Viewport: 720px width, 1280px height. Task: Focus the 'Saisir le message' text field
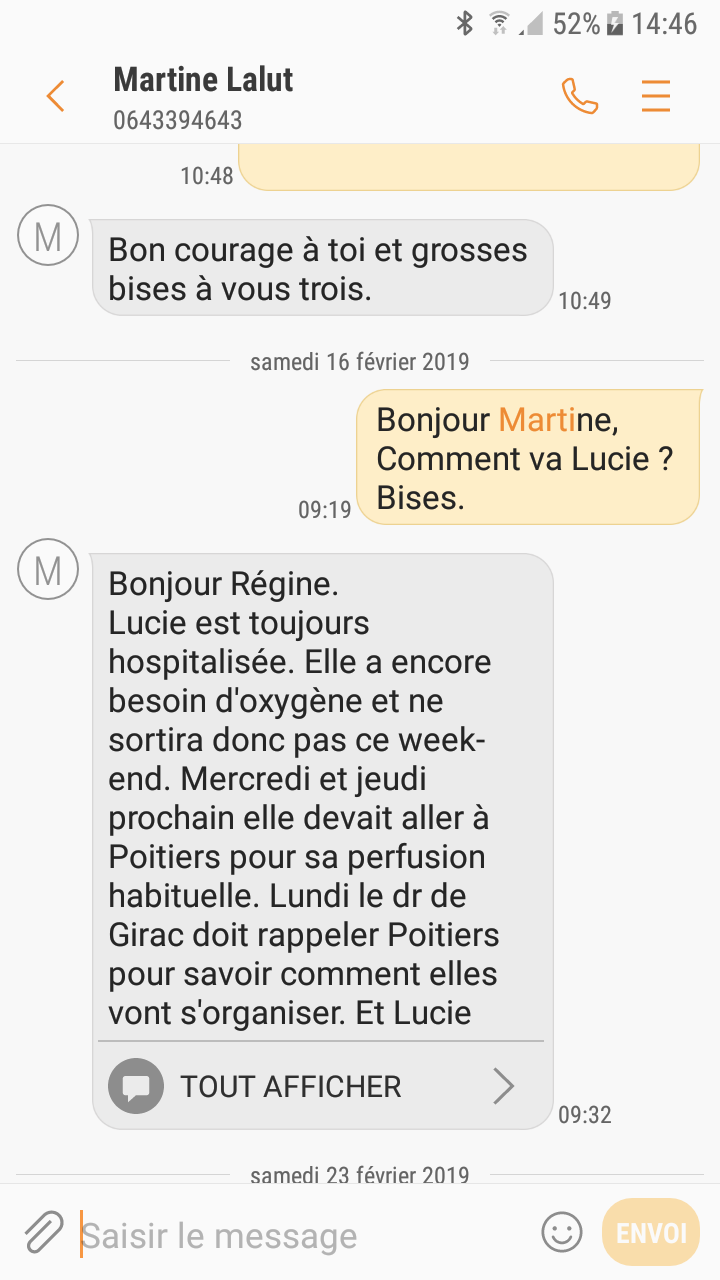click(300, 1236)
